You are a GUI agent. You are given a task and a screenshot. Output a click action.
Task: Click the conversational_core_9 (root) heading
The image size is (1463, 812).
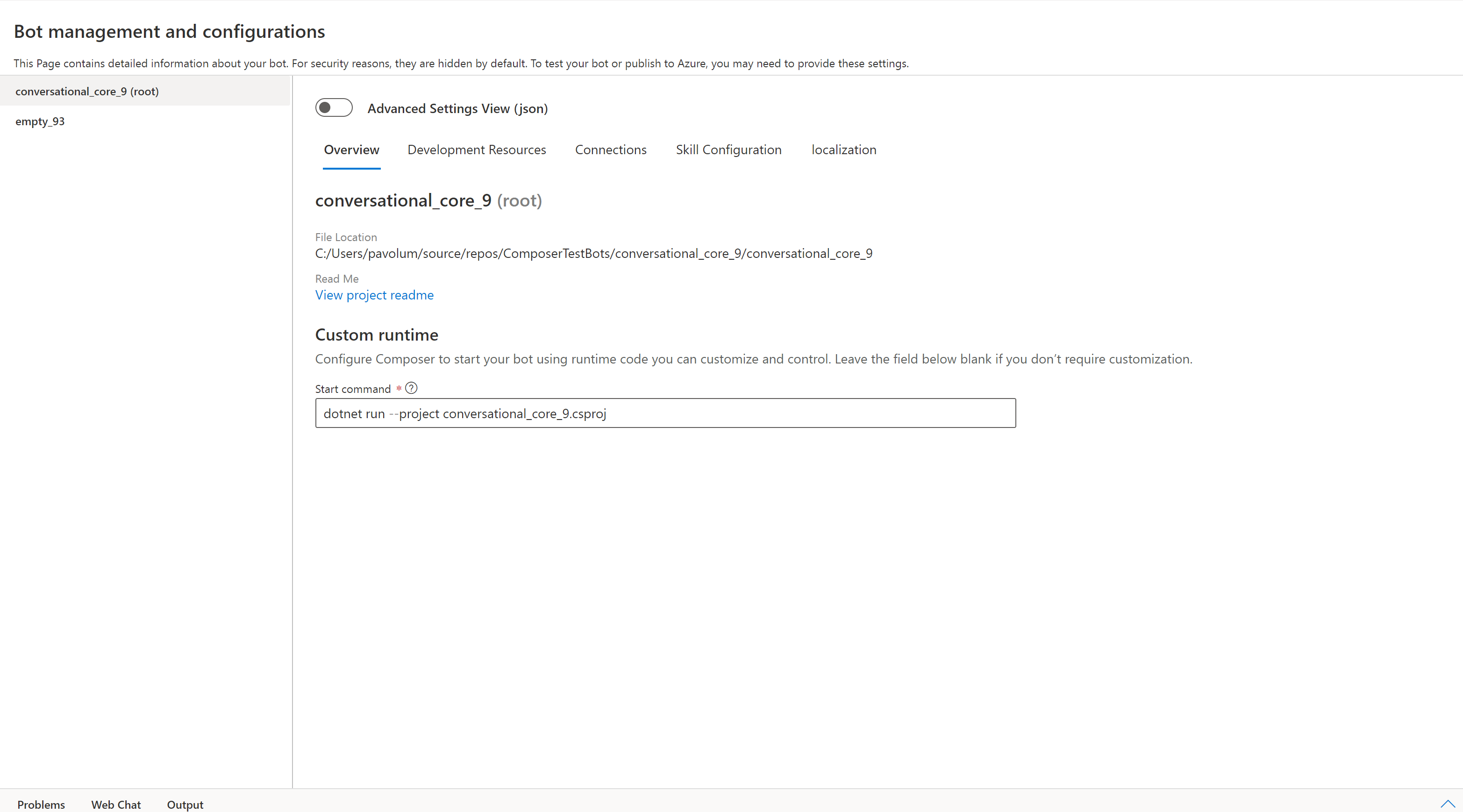(x=428, y=201)
